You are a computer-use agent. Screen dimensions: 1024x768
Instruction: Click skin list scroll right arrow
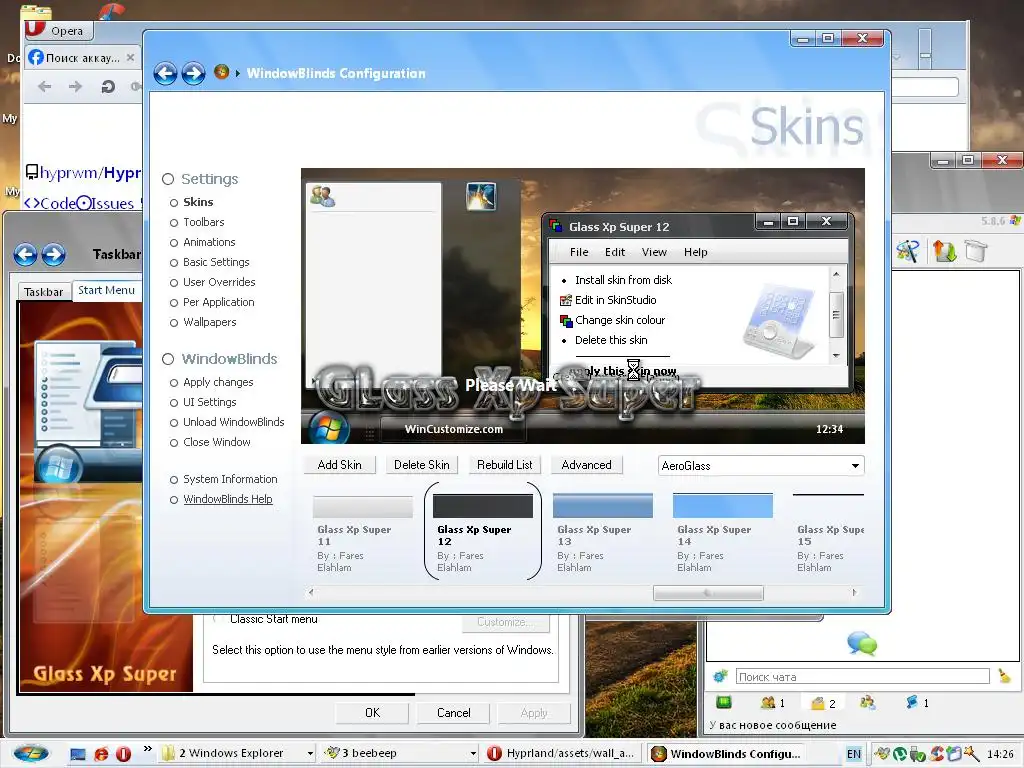tap(854, 592)
